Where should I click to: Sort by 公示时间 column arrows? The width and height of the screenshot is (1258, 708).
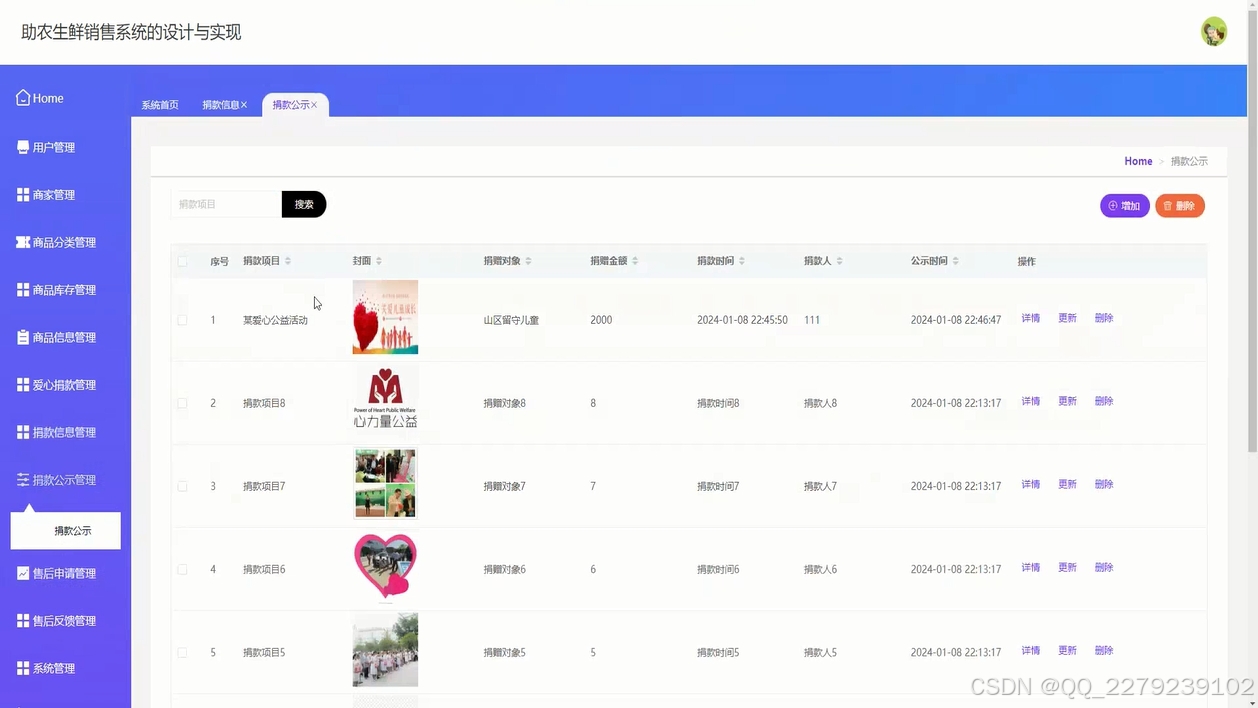(956, 261)
